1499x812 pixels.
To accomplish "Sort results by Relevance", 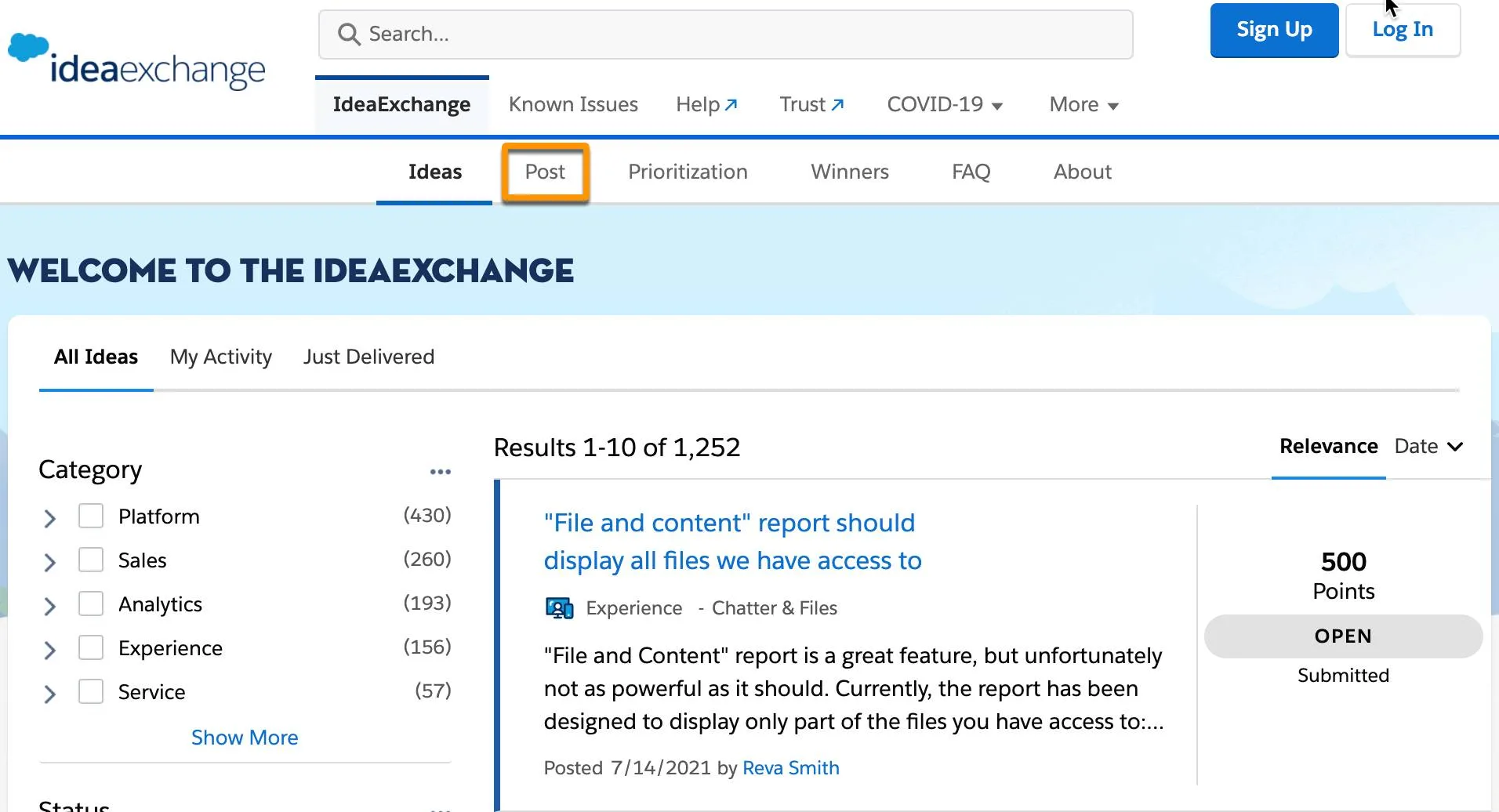I will coord(1328,446).
